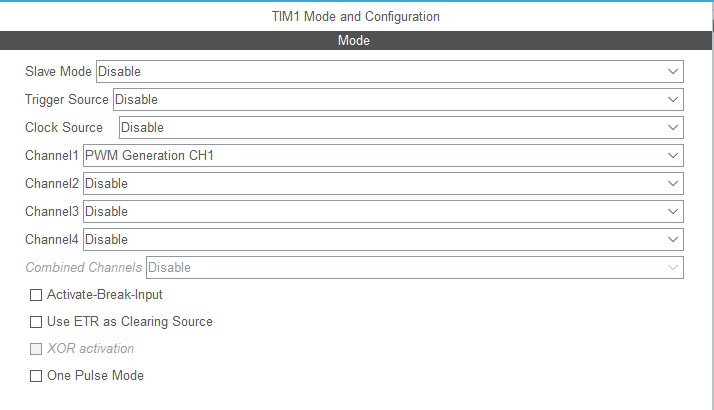714x410 pixels.
Task: Open the Combined Channels dropdown
Action: 415,267
